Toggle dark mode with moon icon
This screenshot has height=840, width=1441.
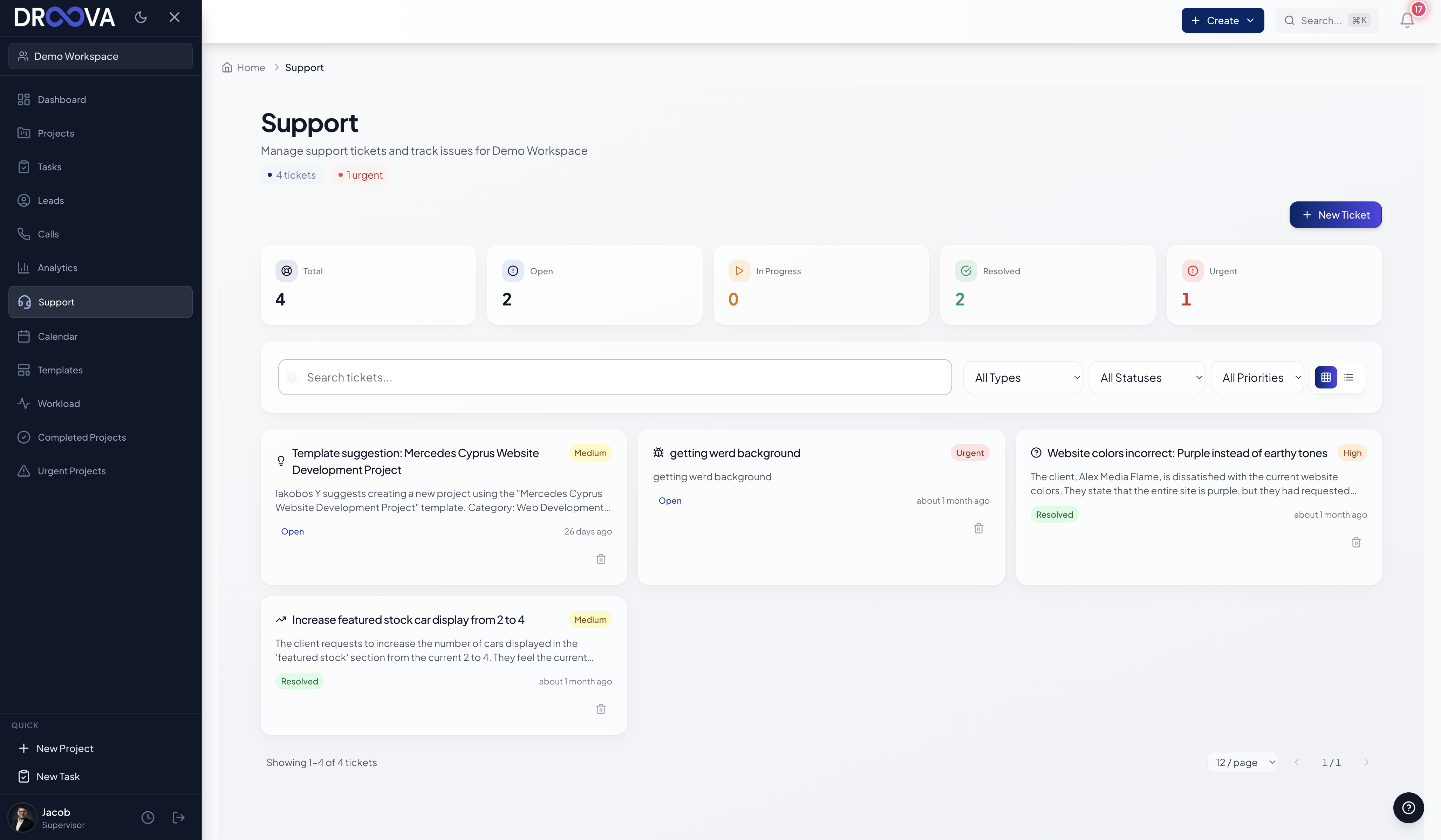141,17
